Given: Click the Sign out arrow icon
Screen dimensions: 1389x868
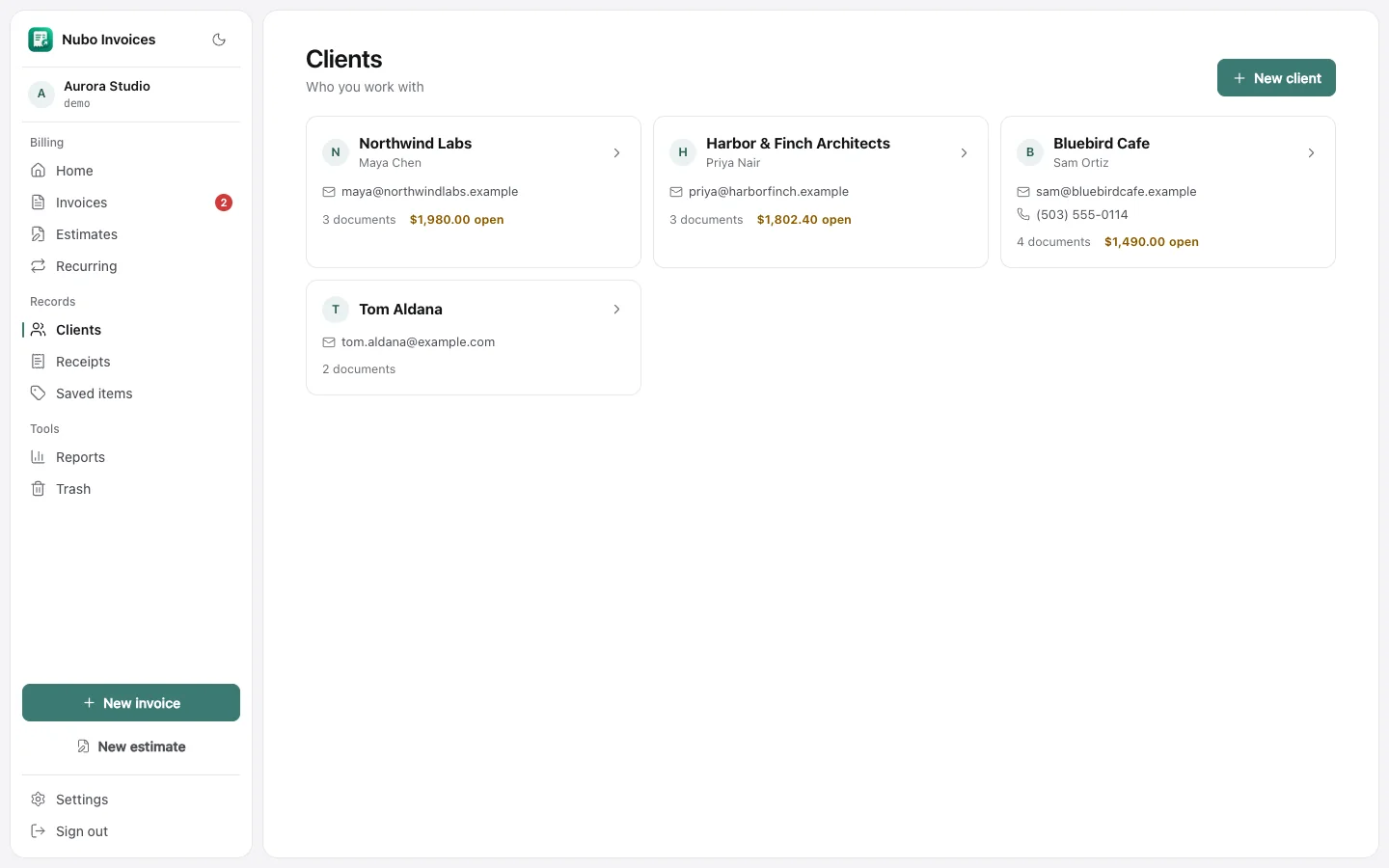Looking at the screenshot, I should click(39, 831).
